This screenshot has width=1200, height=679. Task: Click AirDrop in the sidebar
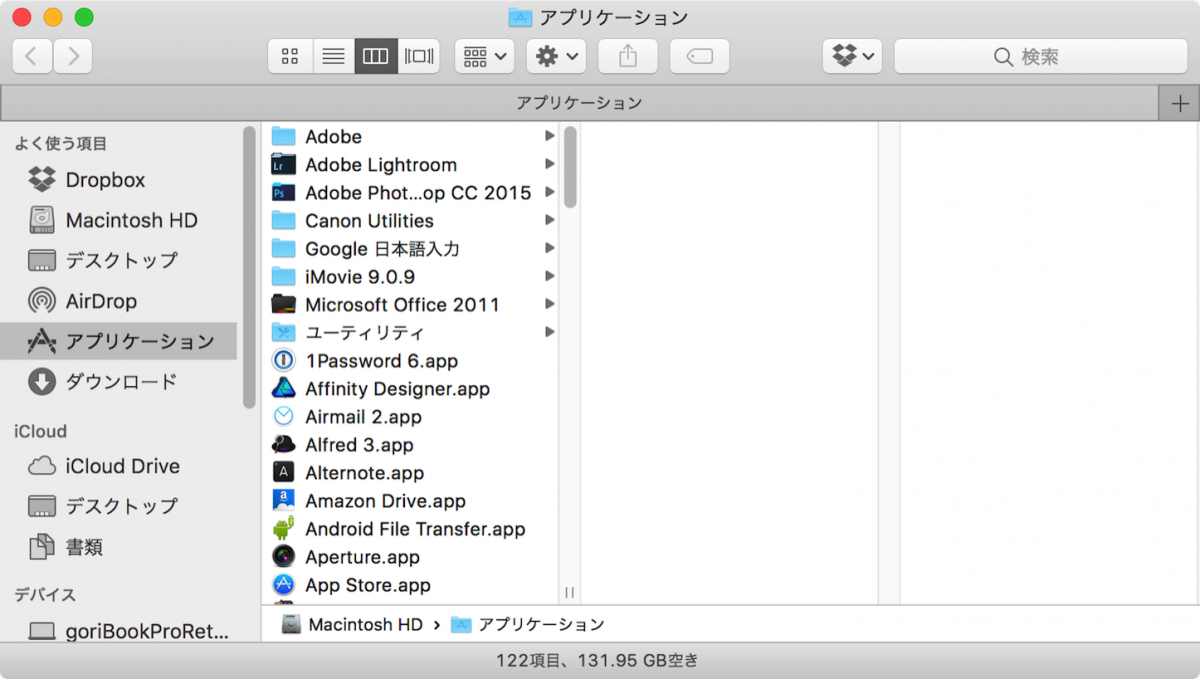tap(100, 301)
